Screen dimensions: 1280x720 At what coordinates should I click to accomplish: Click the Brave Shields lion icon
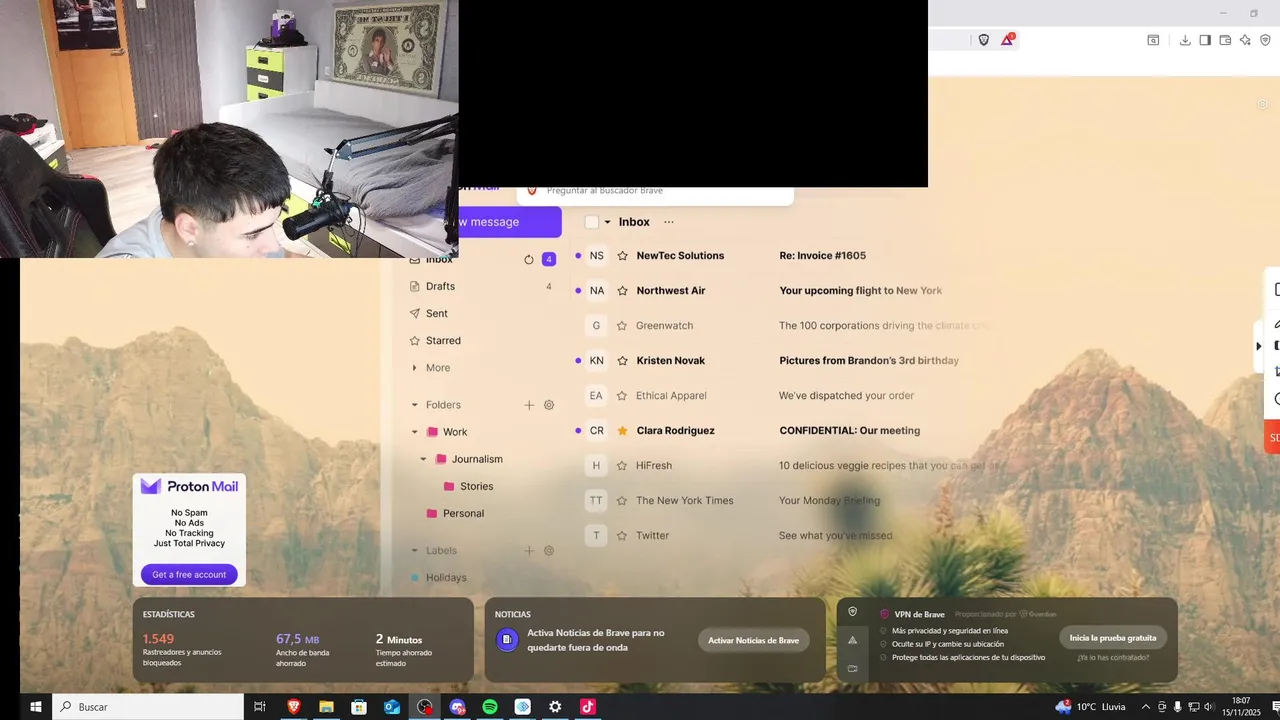pyautogui.click(x=984, y=40)
